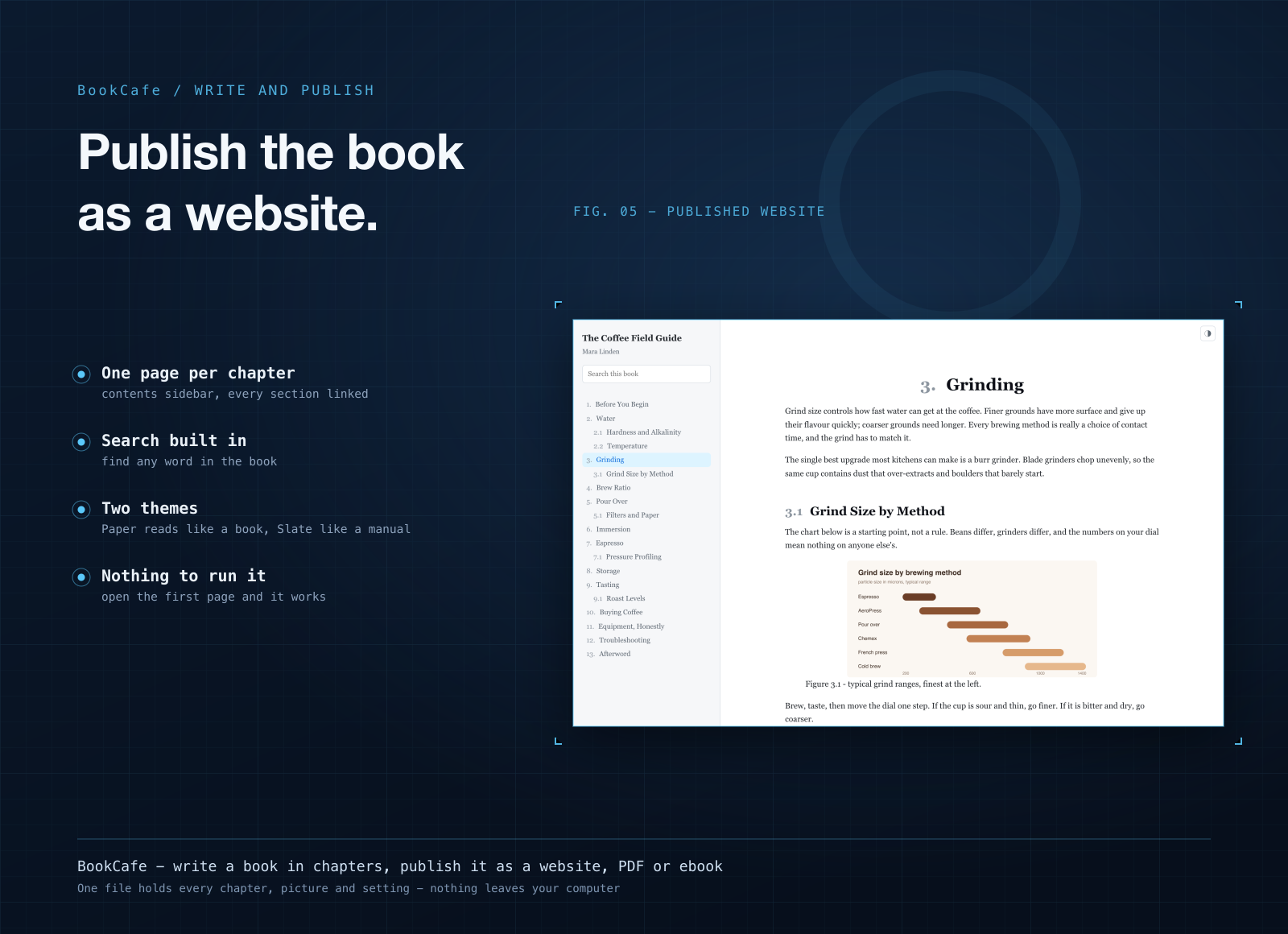This screenshot has height=934, width=1288.
Task: Click the Espresso bar in the chart
Action: click(x=919, y=597)
